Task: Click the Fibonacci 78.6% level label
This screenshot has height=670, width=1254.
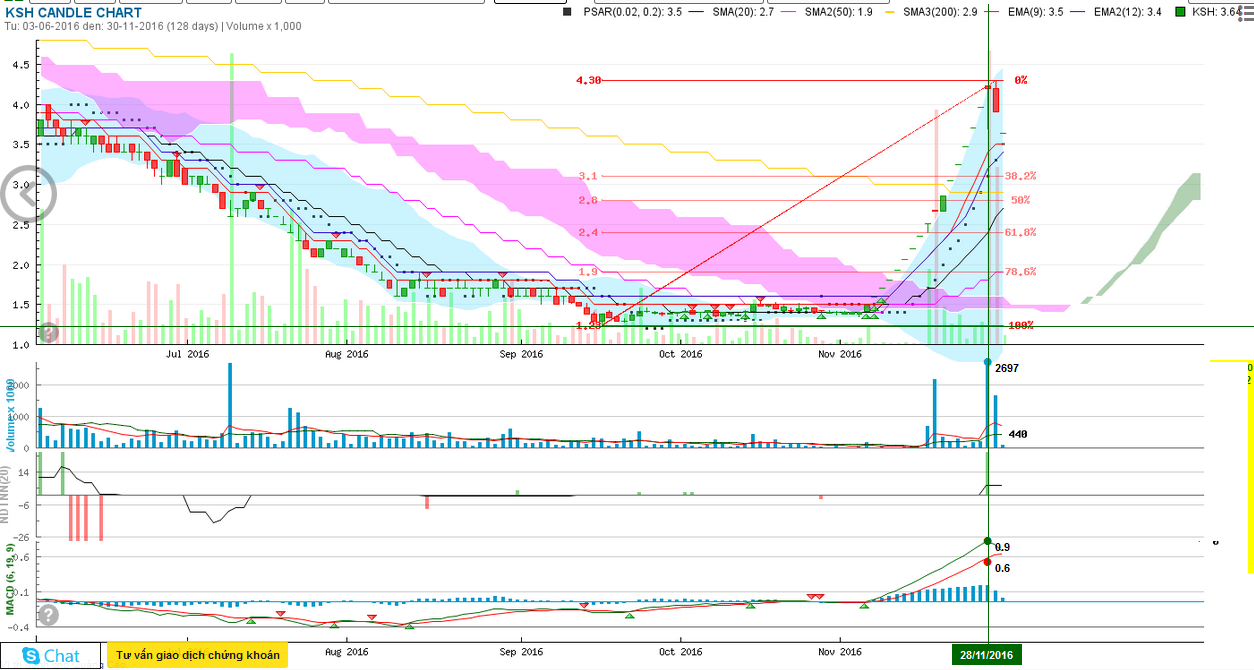Action: point(1020,271)
